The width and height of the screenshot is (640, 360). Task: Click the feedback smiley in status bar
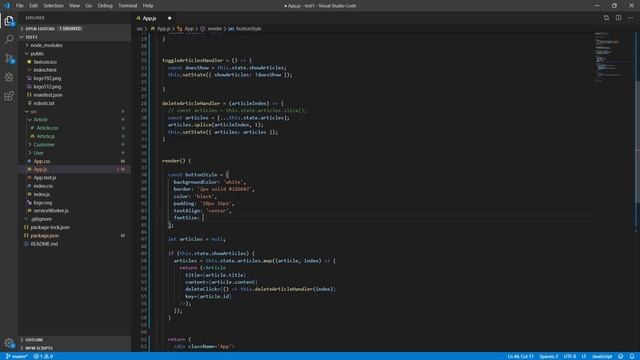pos(620,356)
